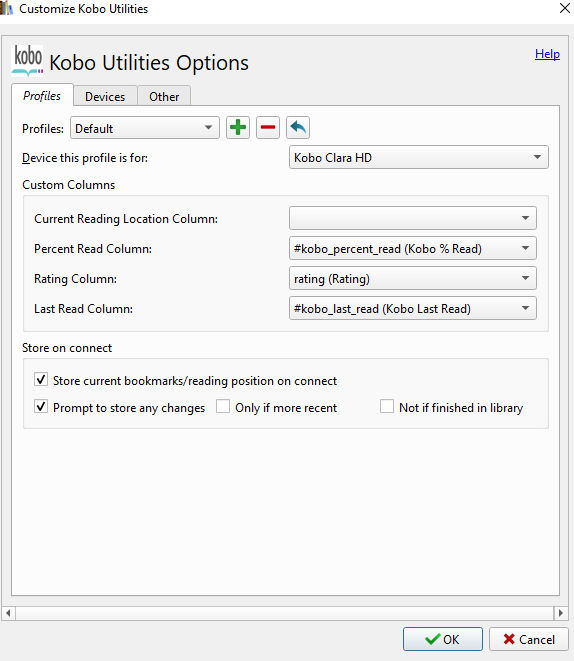Click the Cancel button

(x=529, y=639)
